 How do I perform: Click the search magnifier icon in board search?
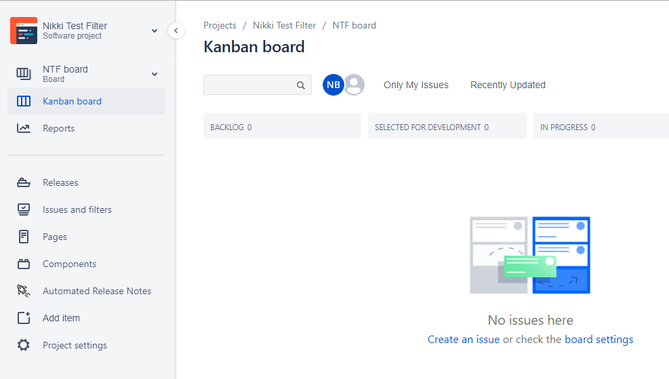tap(301, 85)
